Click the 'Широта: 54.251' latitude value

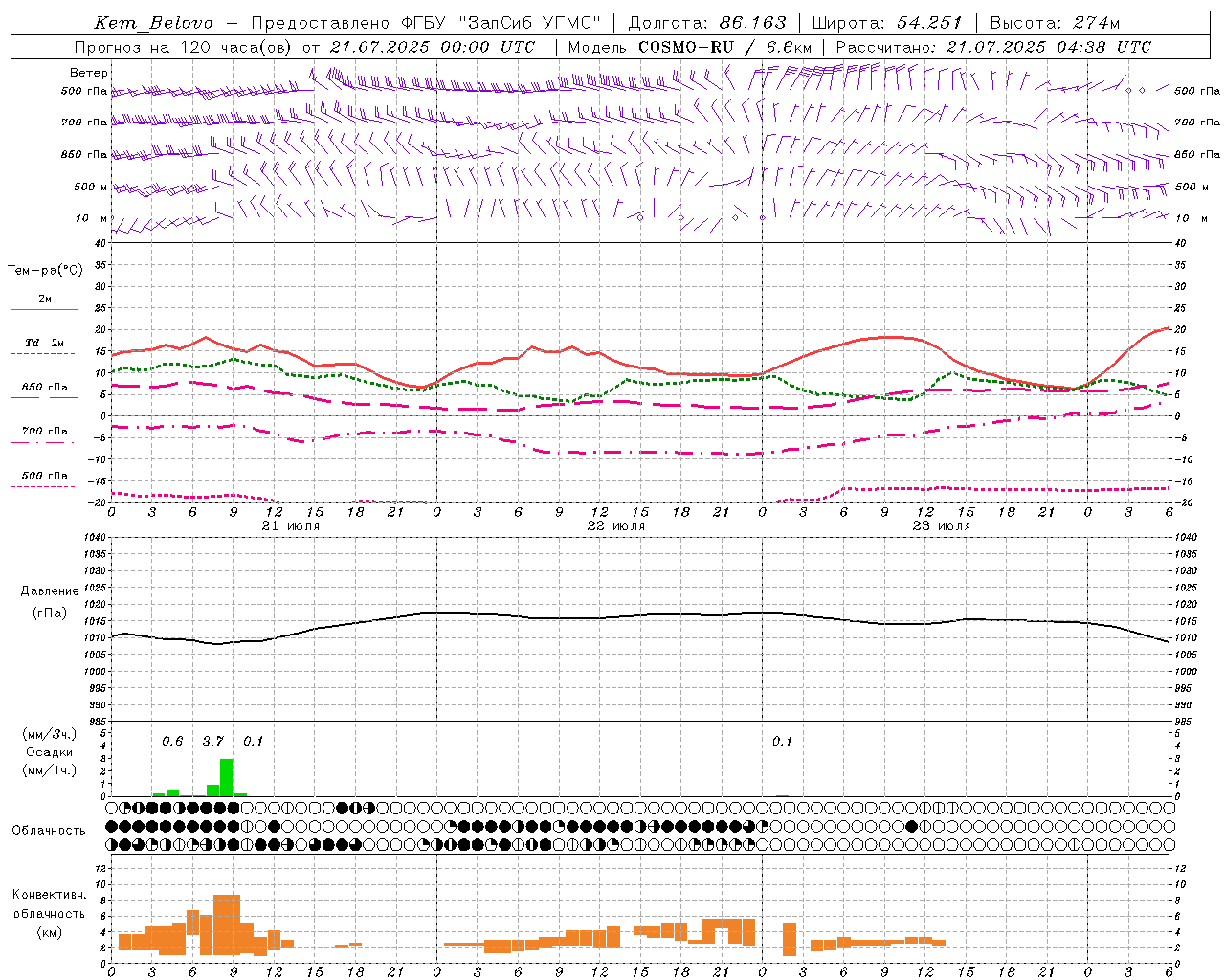click(x=886, y=23)
